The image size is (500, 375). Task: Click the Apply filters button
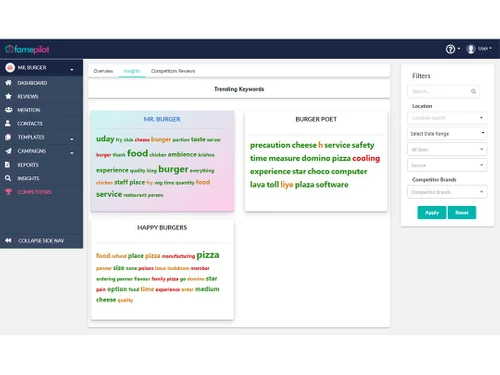coord(432,213)
